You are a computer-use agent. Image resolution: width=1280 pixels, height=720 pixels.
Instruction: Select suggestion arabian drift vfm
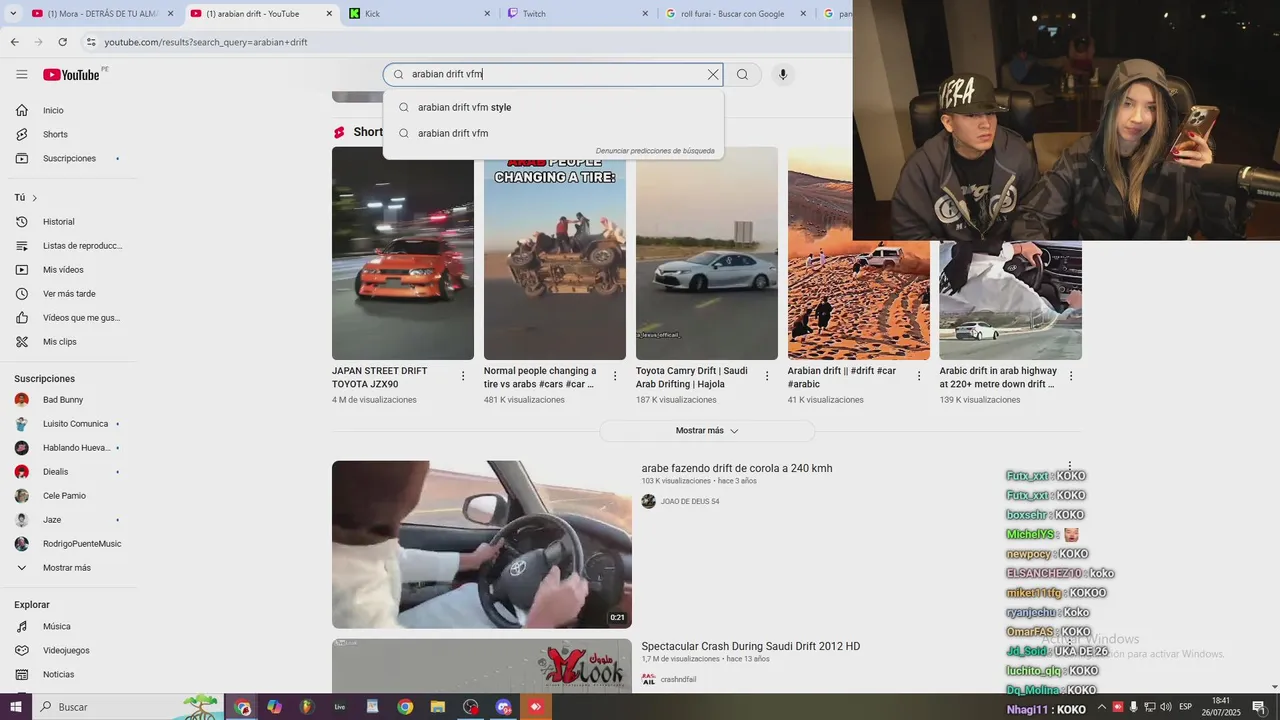tap(553, 133)
